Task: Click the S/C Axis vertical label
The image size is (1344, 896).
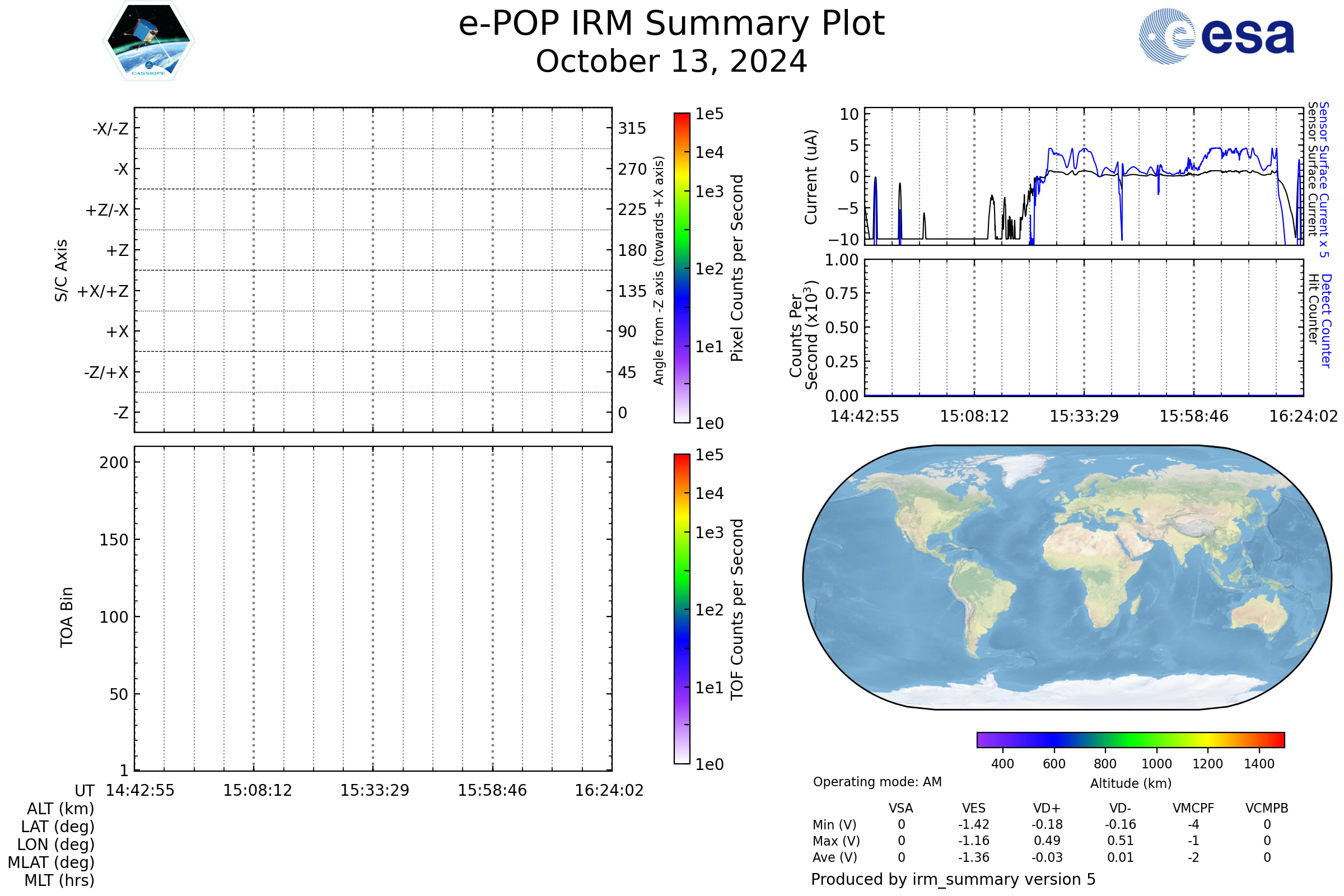Action: [x=61, y=270]
